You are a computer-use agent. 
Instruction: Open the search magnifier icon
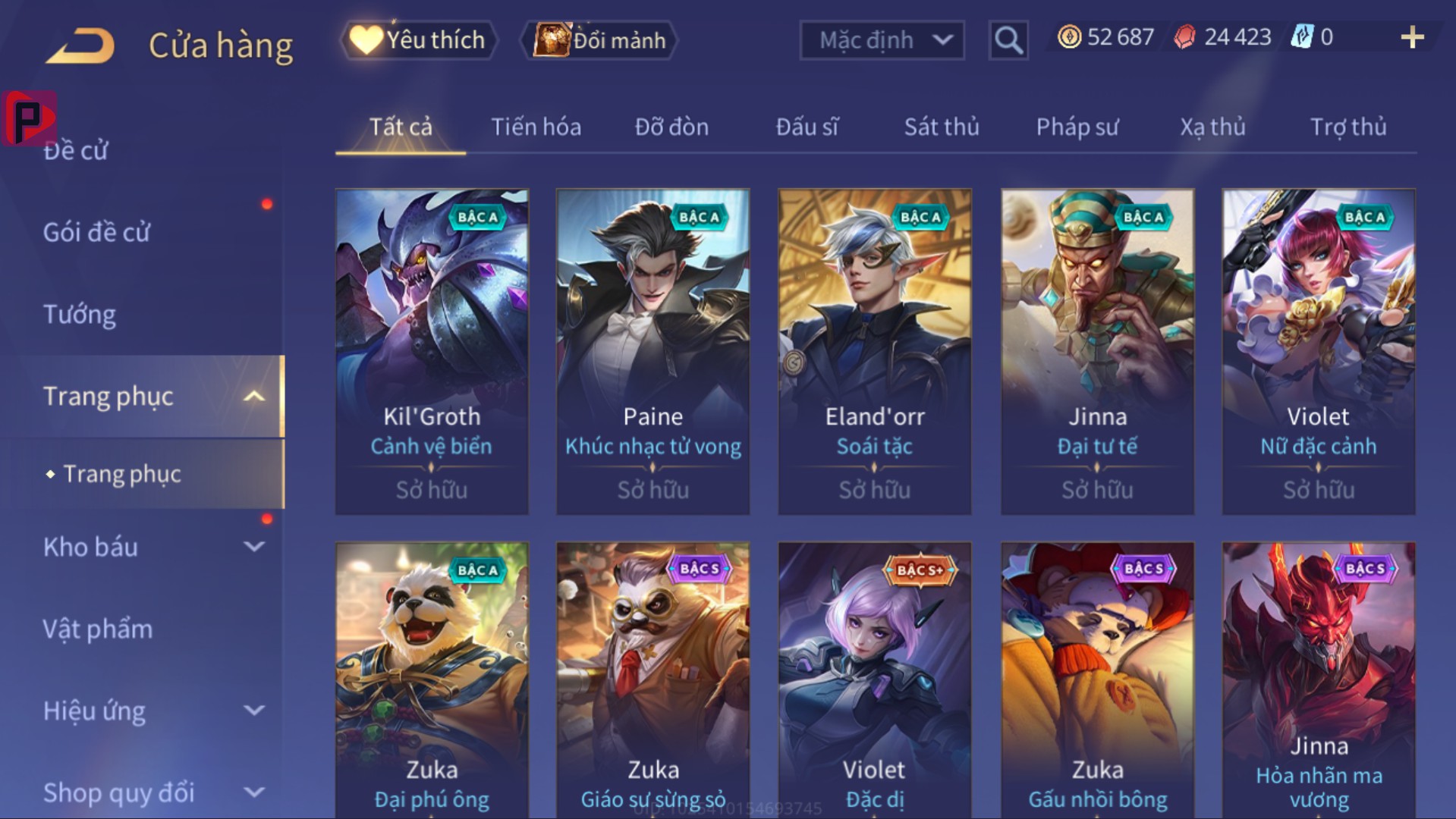pos(1008,39)
